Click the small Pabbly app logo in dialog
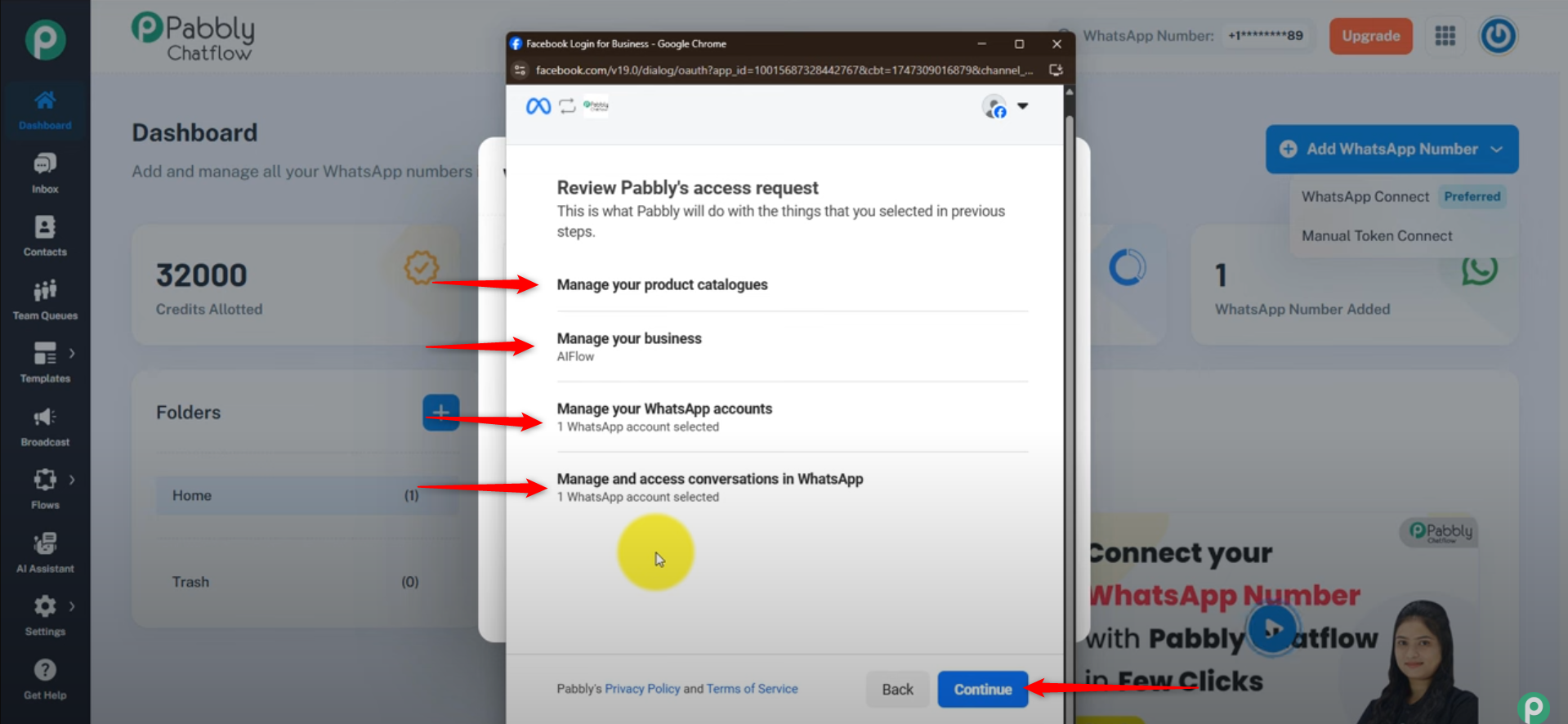1568x724 pixels. click(x=596, y=105)
